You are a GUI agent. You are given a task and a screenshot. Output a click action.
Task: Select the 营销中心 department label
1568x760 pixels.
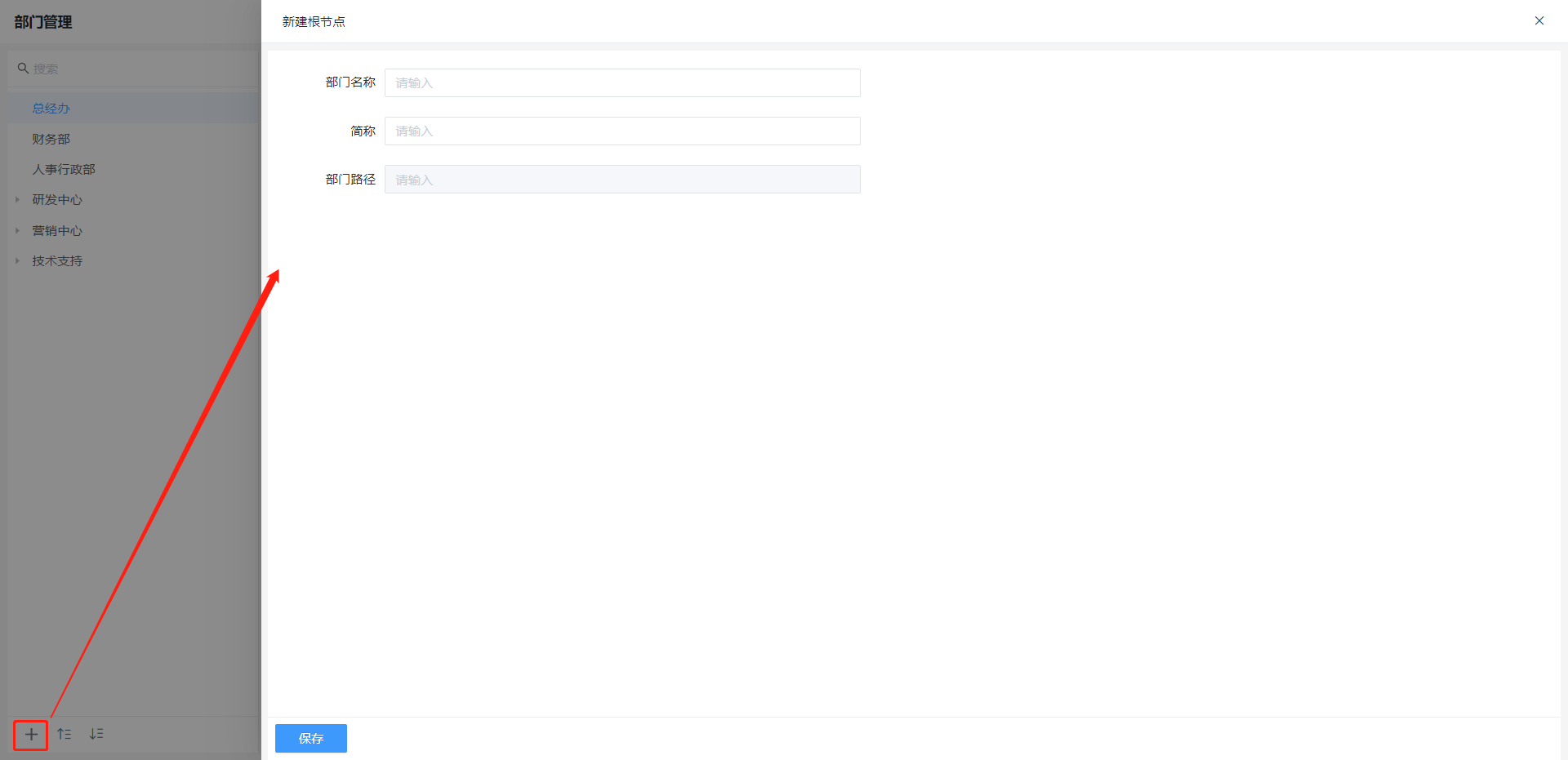point(57,231)
